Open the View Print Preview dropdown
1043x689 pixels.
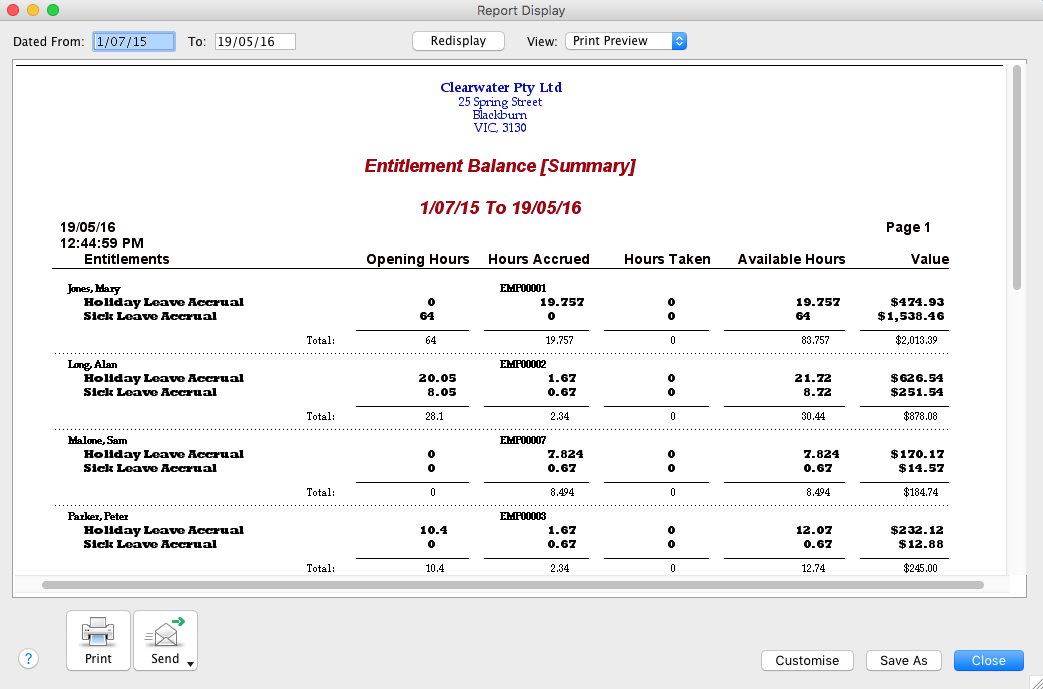(625, 41)
